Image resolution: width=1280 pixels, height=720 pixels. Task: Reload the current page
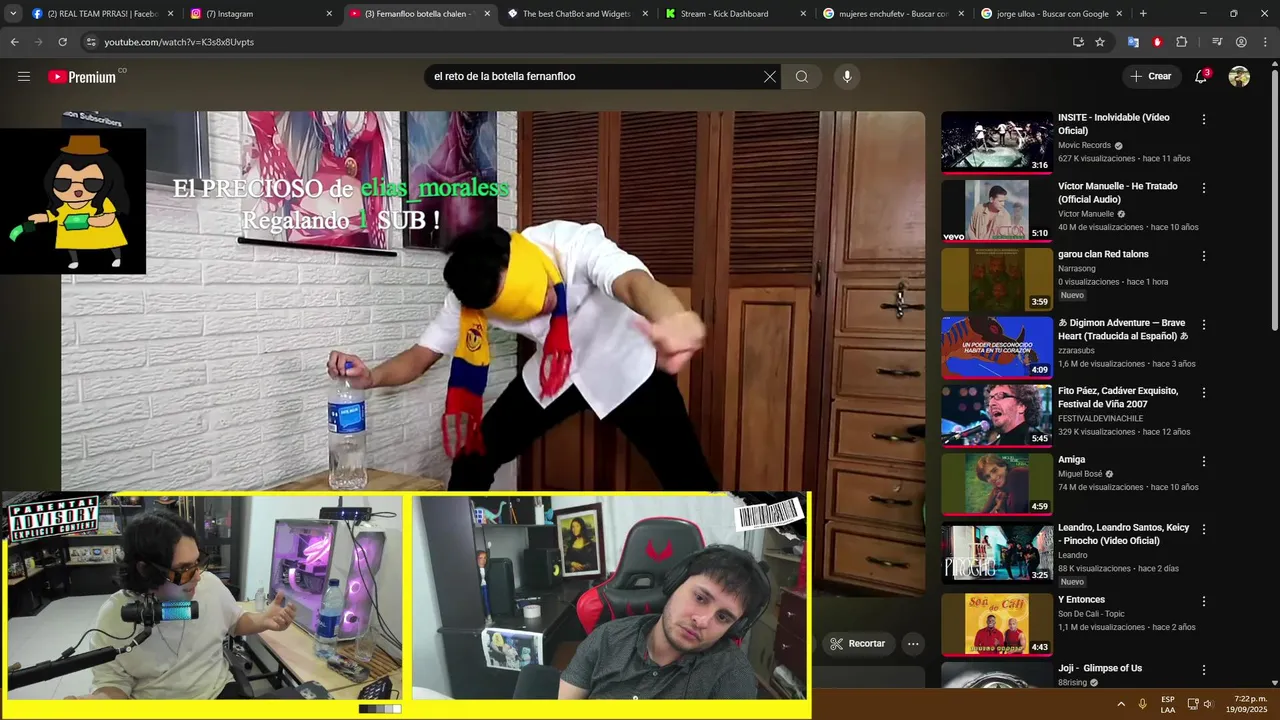pos(62,42)
